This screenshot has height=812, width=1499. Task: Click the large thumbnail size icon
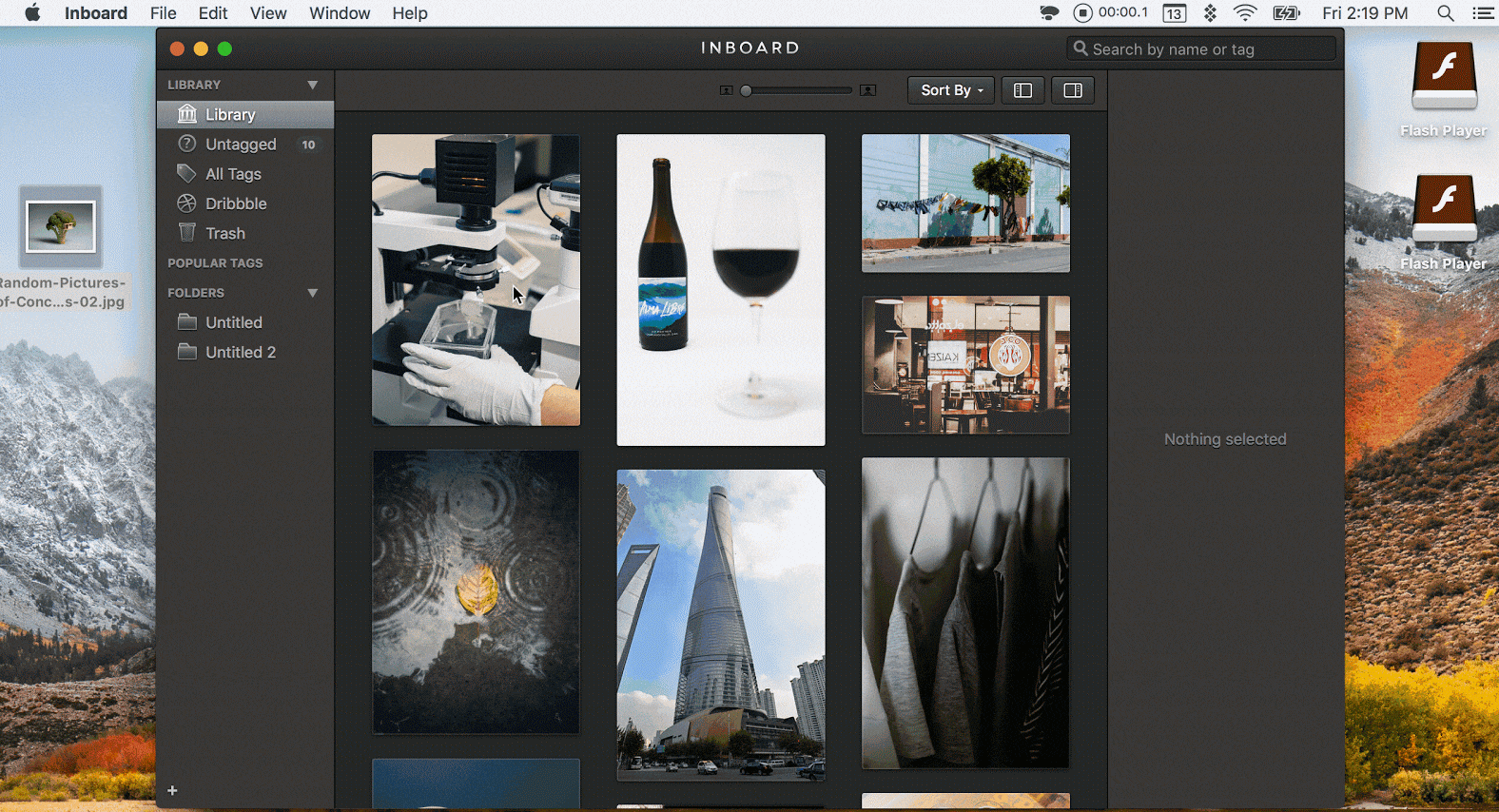tap(867, 90)
